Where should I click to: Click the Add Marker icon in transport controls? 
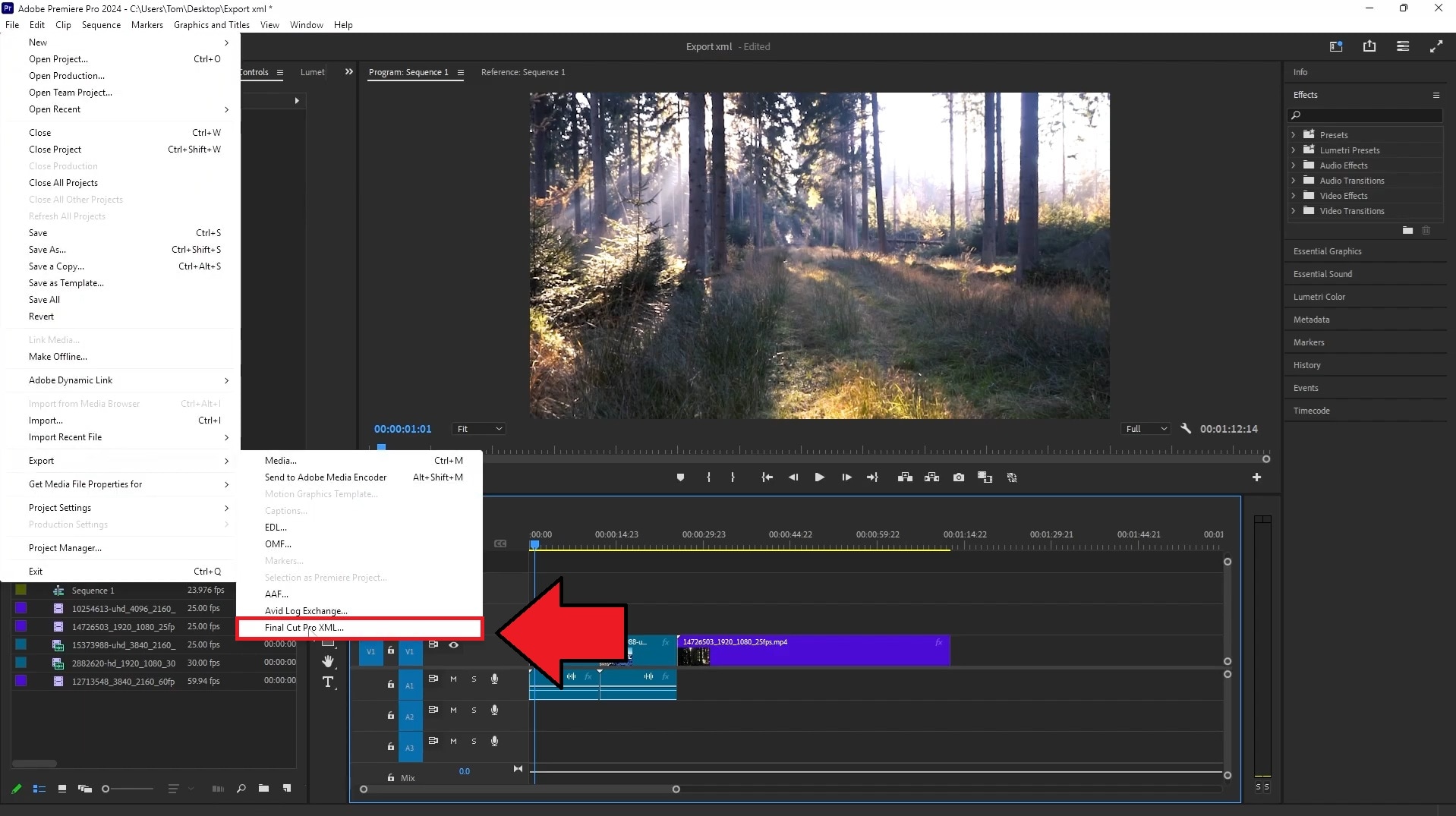(x=680, y=477)
